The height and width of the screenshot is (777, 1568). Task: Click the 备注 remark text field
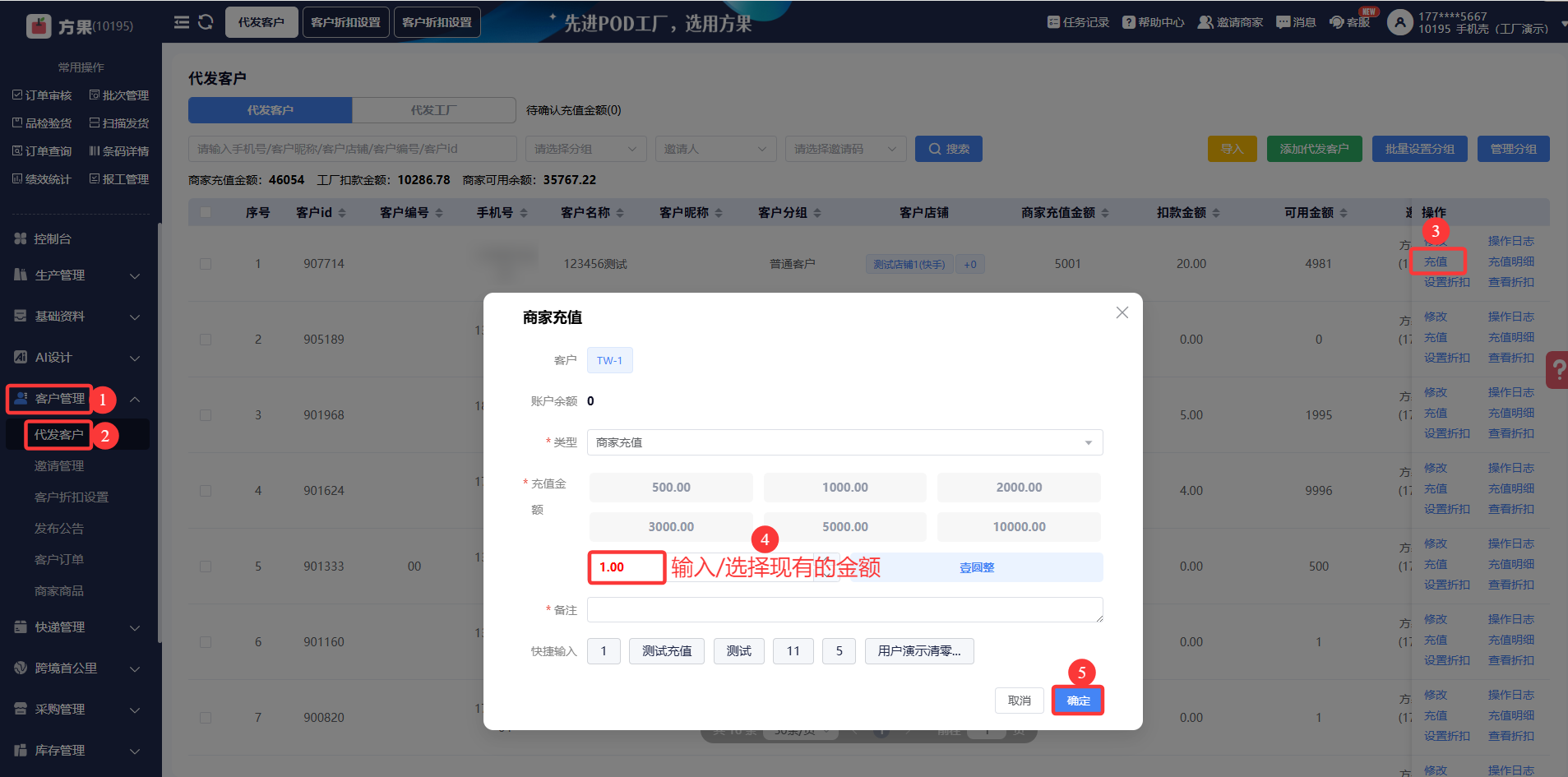(844, 610)
